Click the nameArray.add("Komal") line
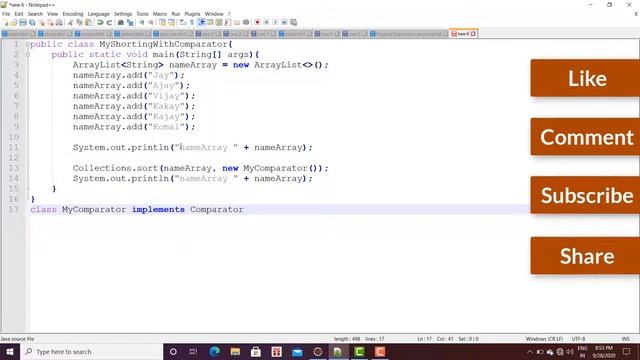The height and width of the screenshot is (360, 640). tap(134, 127)
